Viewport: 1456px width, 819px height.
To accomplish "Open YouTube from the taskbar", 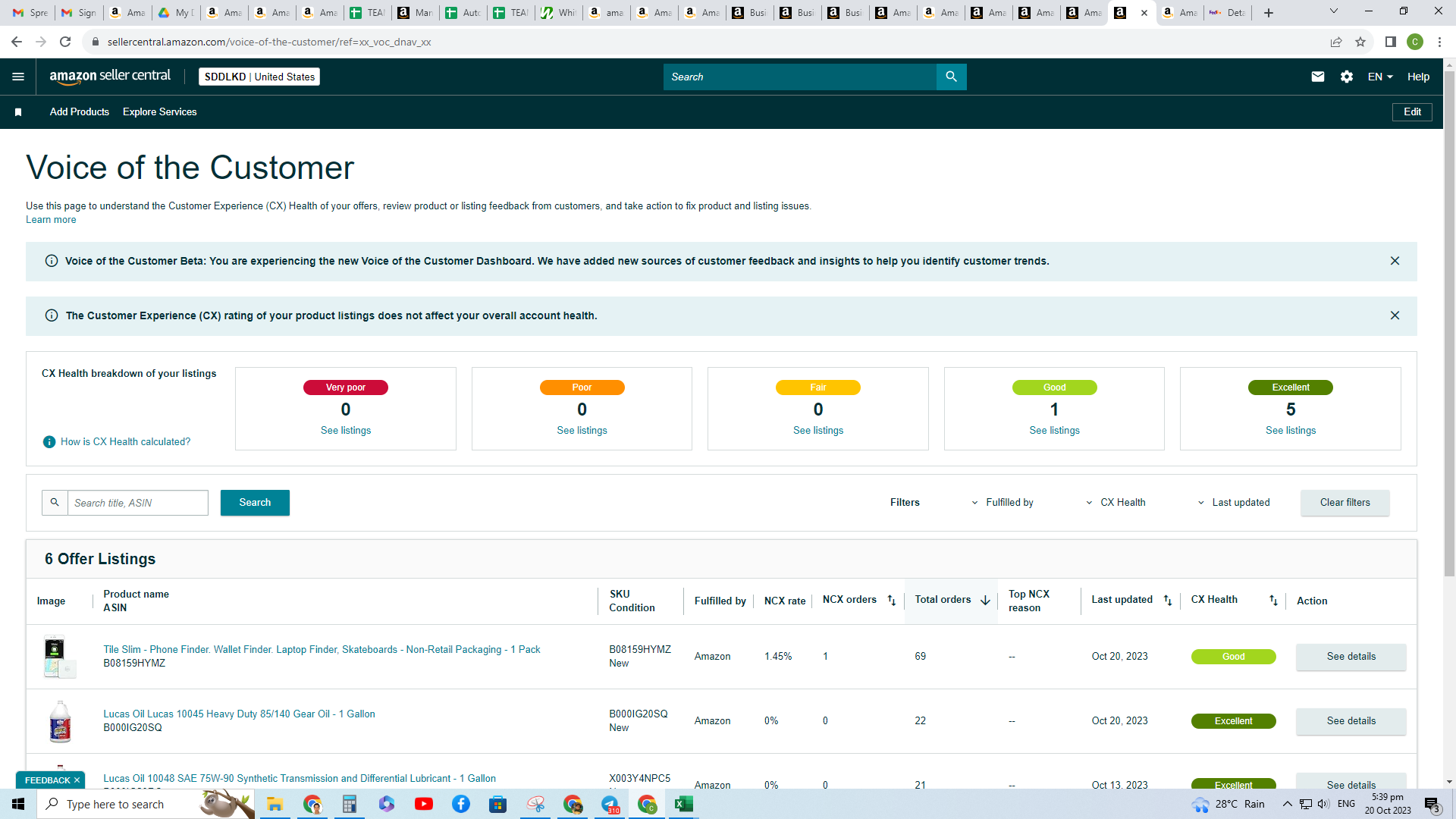I will click(x=424, y=804).
